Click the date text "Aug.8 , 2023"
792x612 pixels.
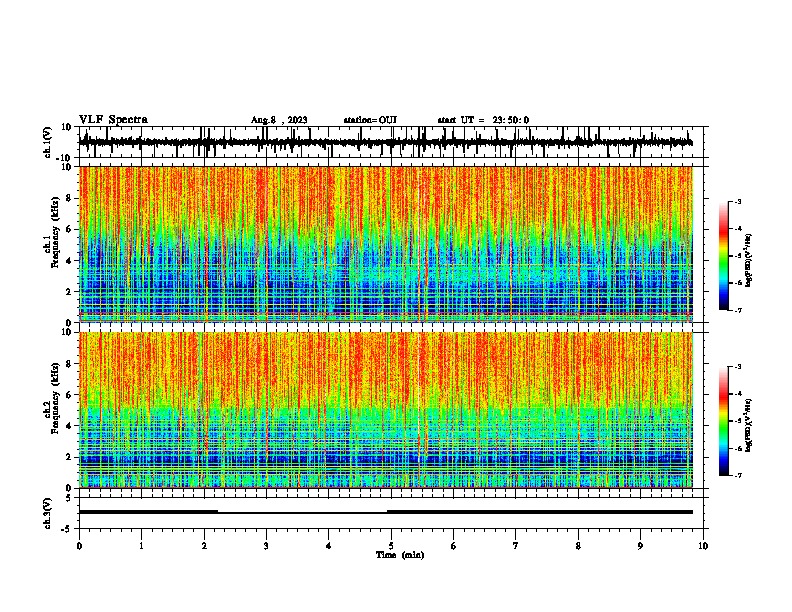tap(279, 120)
